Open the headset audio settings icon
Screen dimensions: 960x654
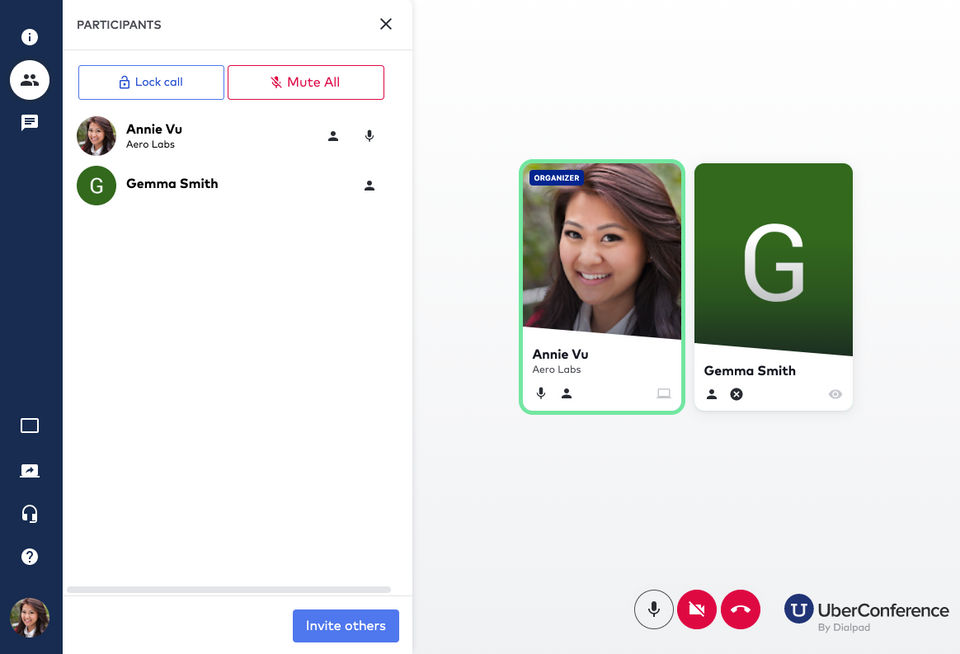click(x=29, y=514)
